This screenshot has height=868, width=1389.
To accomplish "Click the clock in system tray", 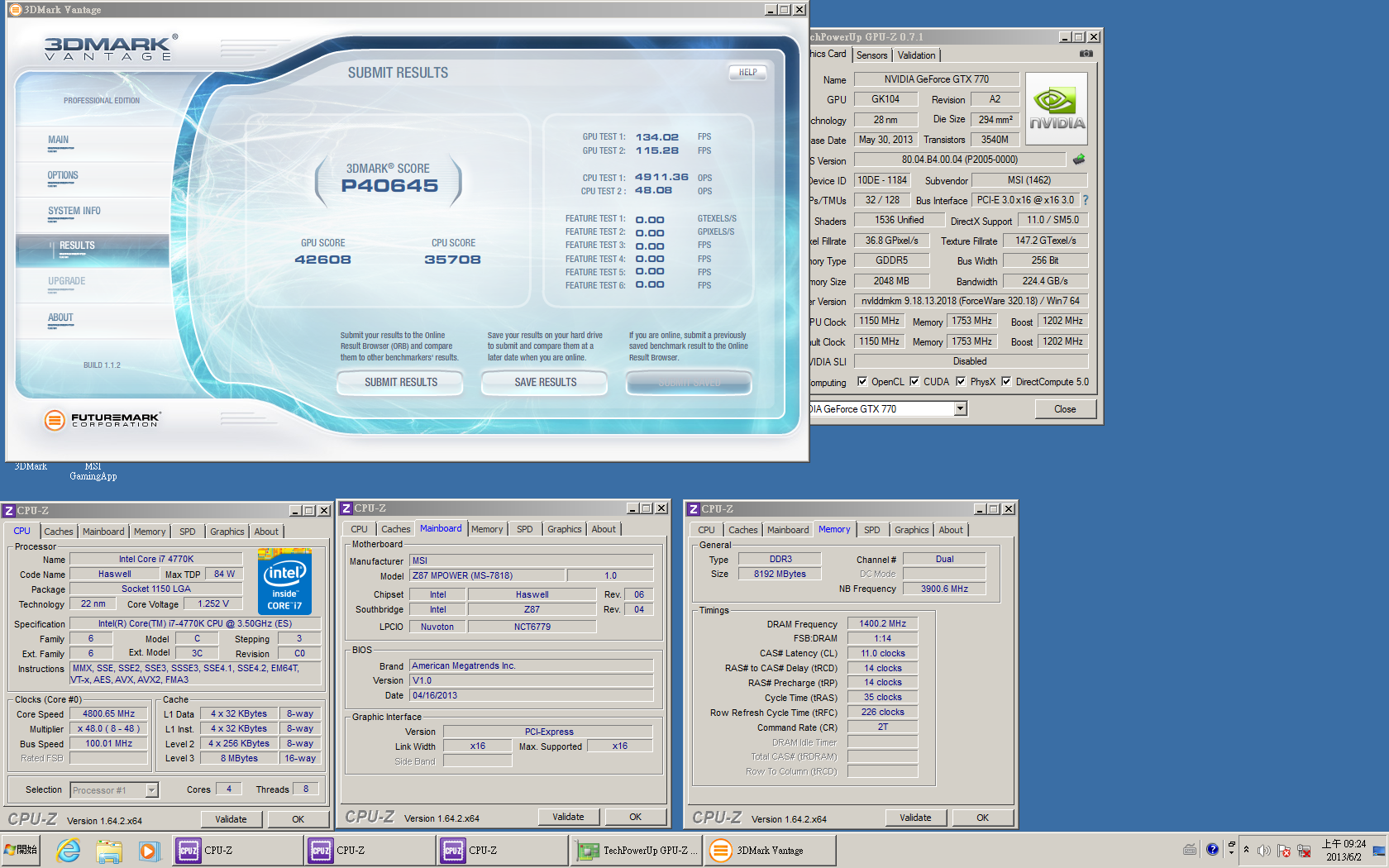I will 1344,850.
